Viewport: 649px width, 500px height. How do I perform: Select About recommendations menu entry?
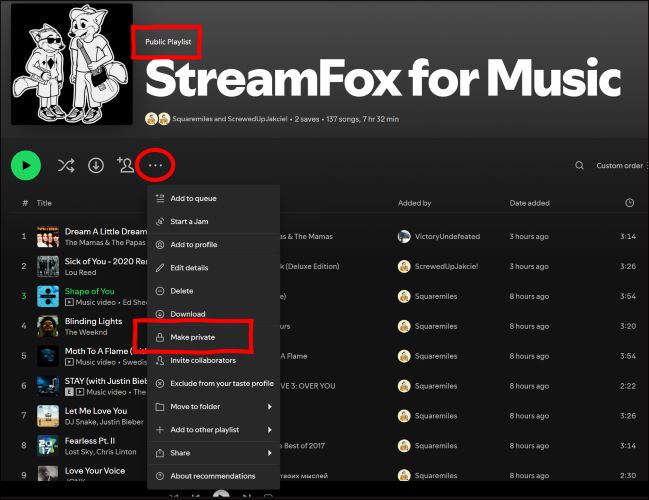(214, 476)
